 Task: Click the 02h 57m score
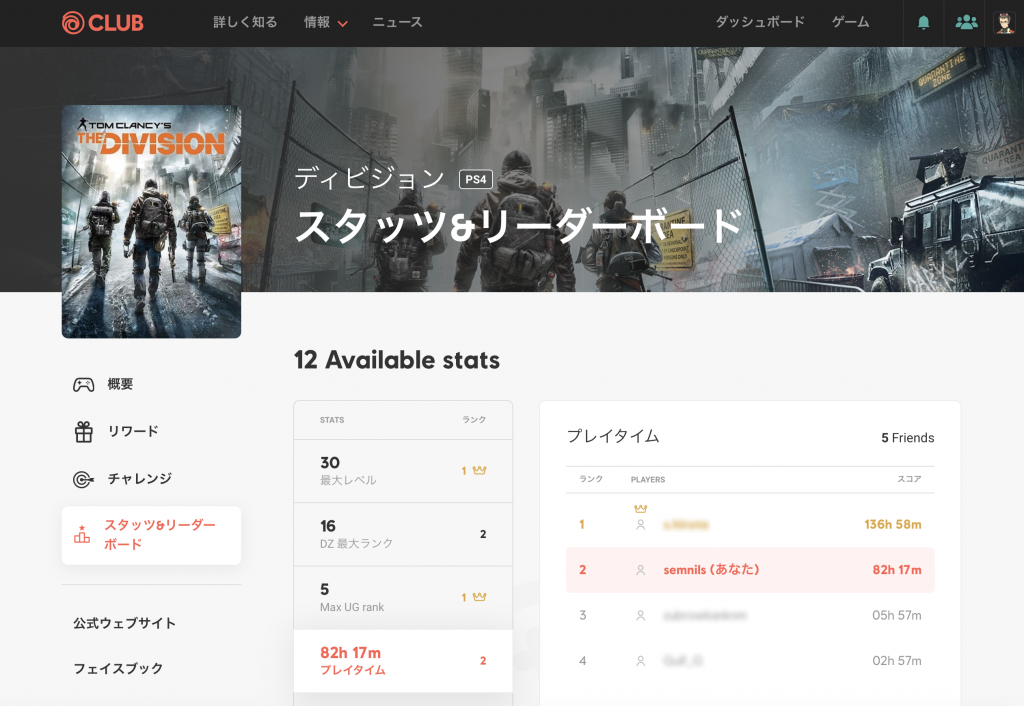point(897,661)
